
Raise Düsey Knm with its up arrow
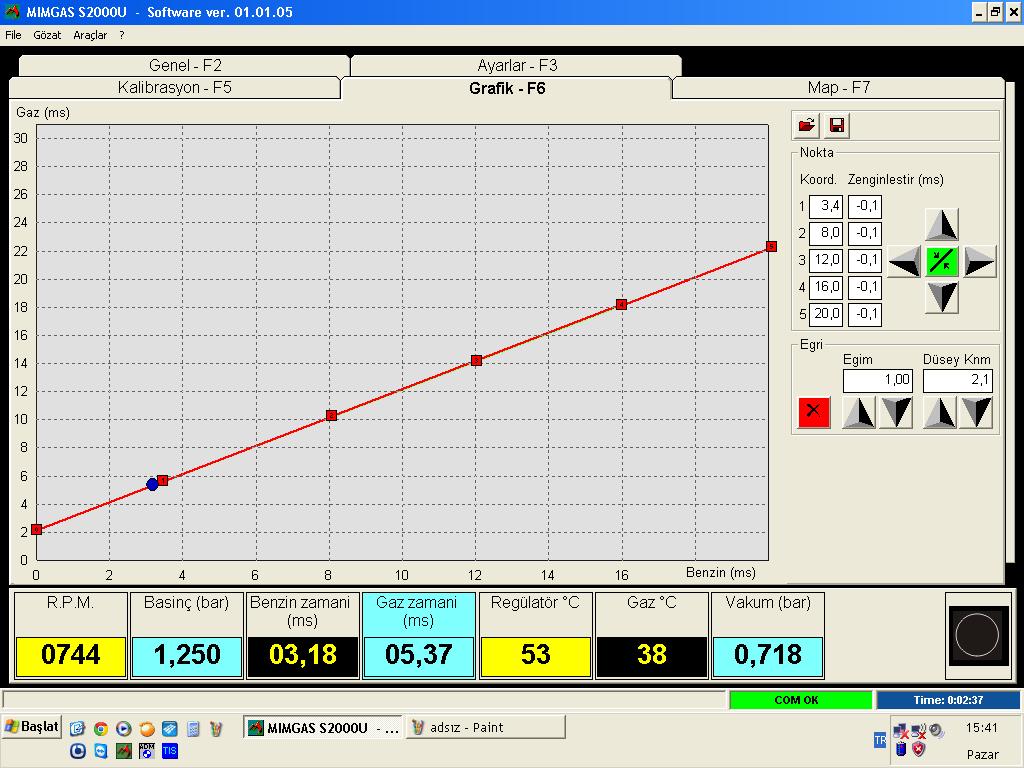pos(939,412)
